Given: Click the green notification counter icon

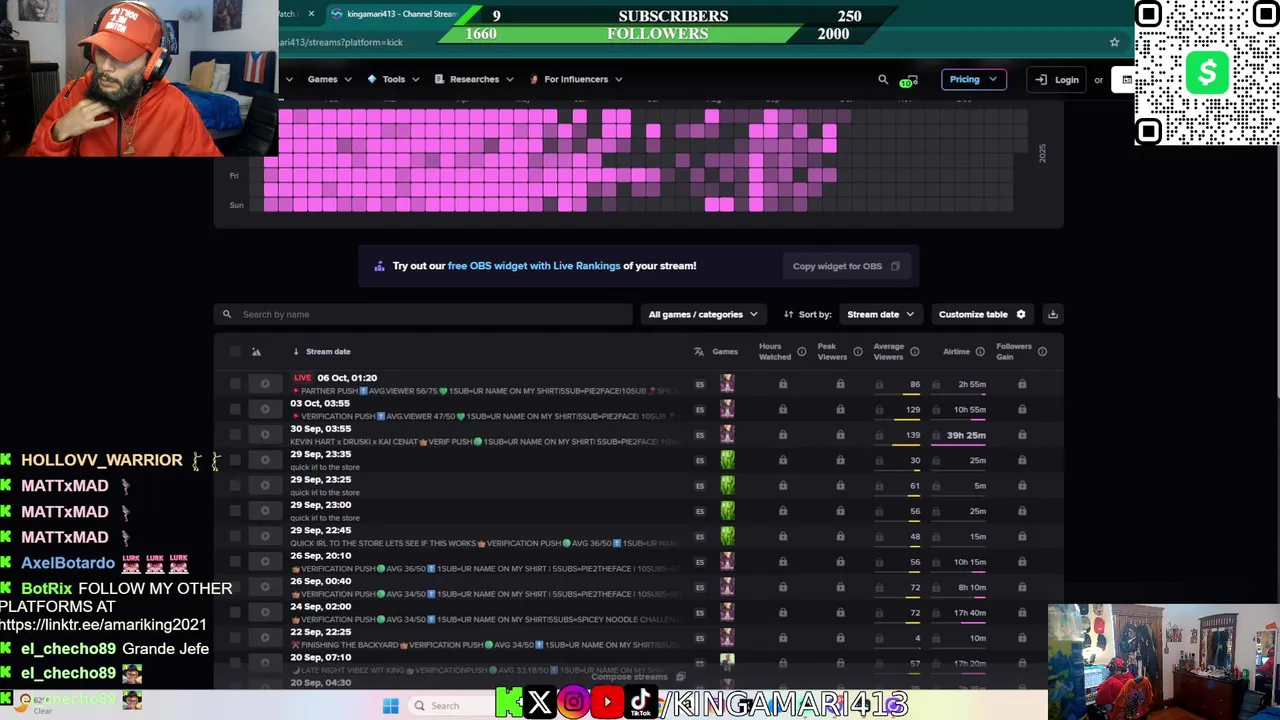Looking at the screenshot, I should click(908, 81).
